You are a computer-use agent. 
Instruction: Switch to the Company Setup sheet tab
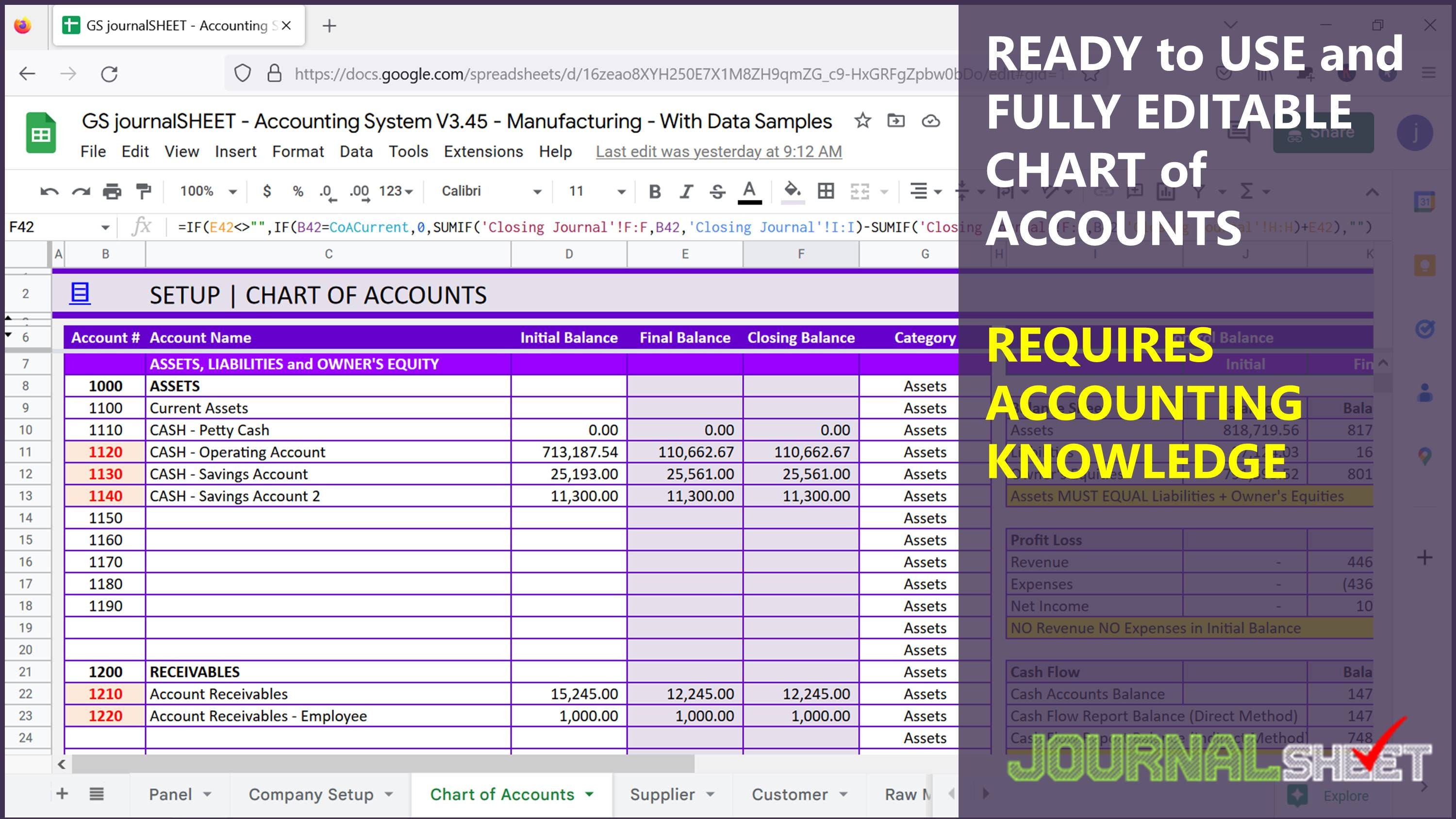click(x=311, y=794)
